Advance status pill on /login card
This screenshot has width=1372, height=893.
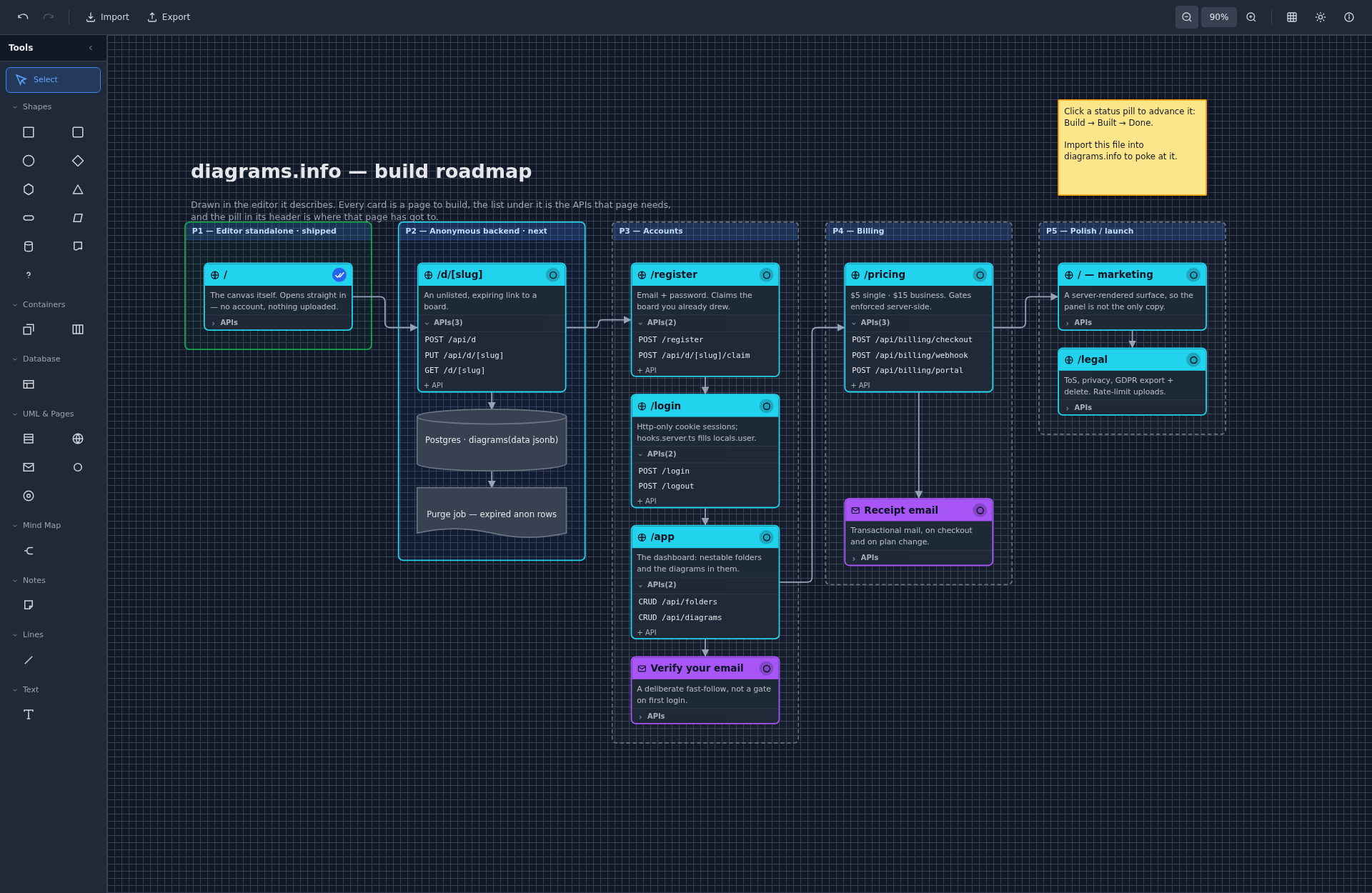point(767,406)
